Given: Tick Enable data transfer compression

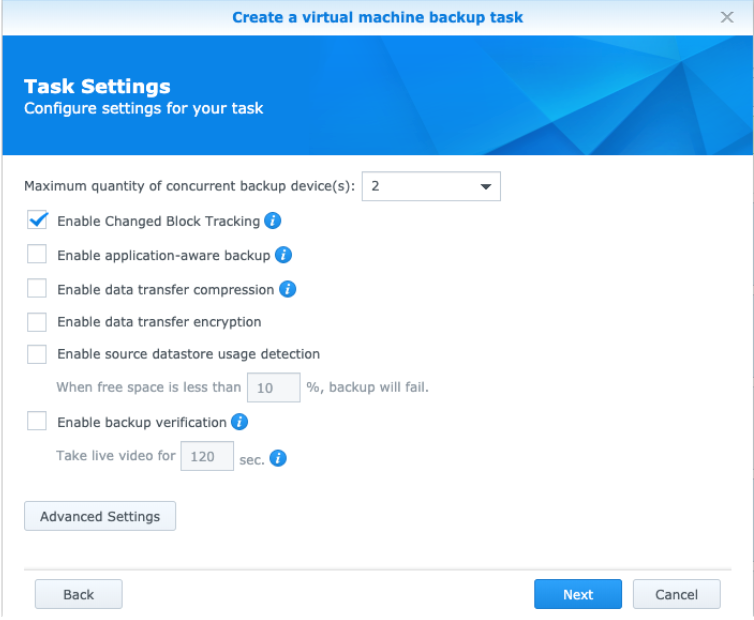Looking at the screenshot, I should pos(37,288).
